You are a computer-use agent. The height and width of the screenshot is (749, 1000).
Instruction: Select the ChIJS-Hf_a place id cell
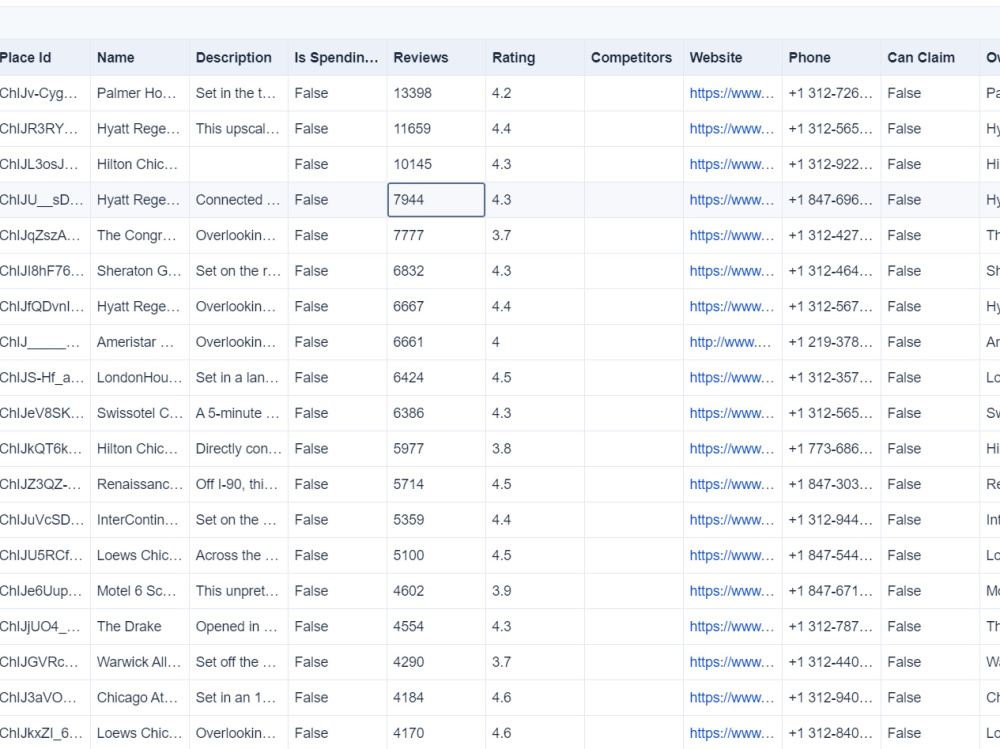tap(45, 378)
